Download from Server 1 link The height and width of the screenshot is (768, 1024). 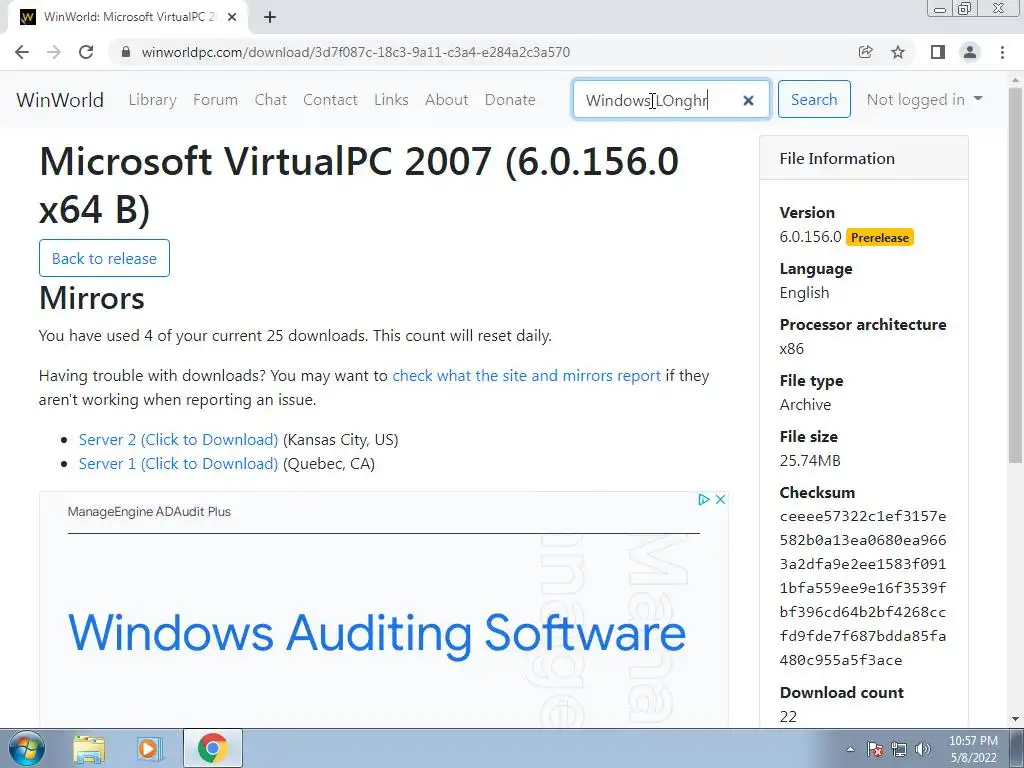coord(178,464)
